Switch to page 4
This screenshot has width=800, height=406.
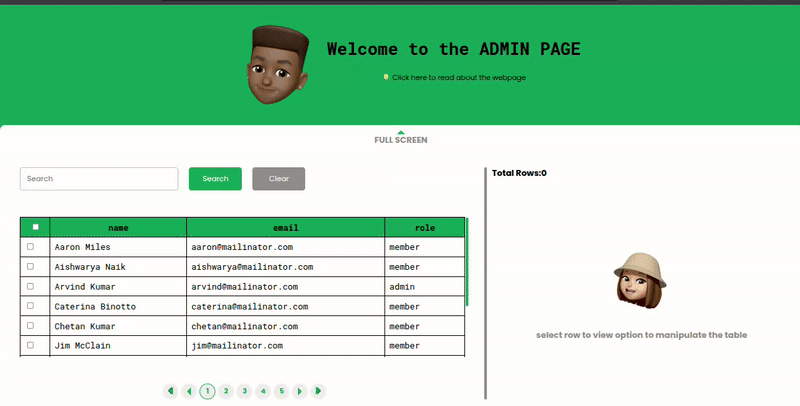tap(263, 391)
